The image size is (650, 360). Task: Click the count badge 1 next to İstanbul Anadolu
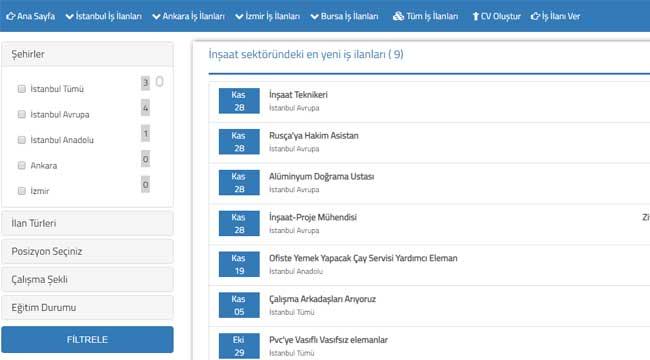point(146,134)
